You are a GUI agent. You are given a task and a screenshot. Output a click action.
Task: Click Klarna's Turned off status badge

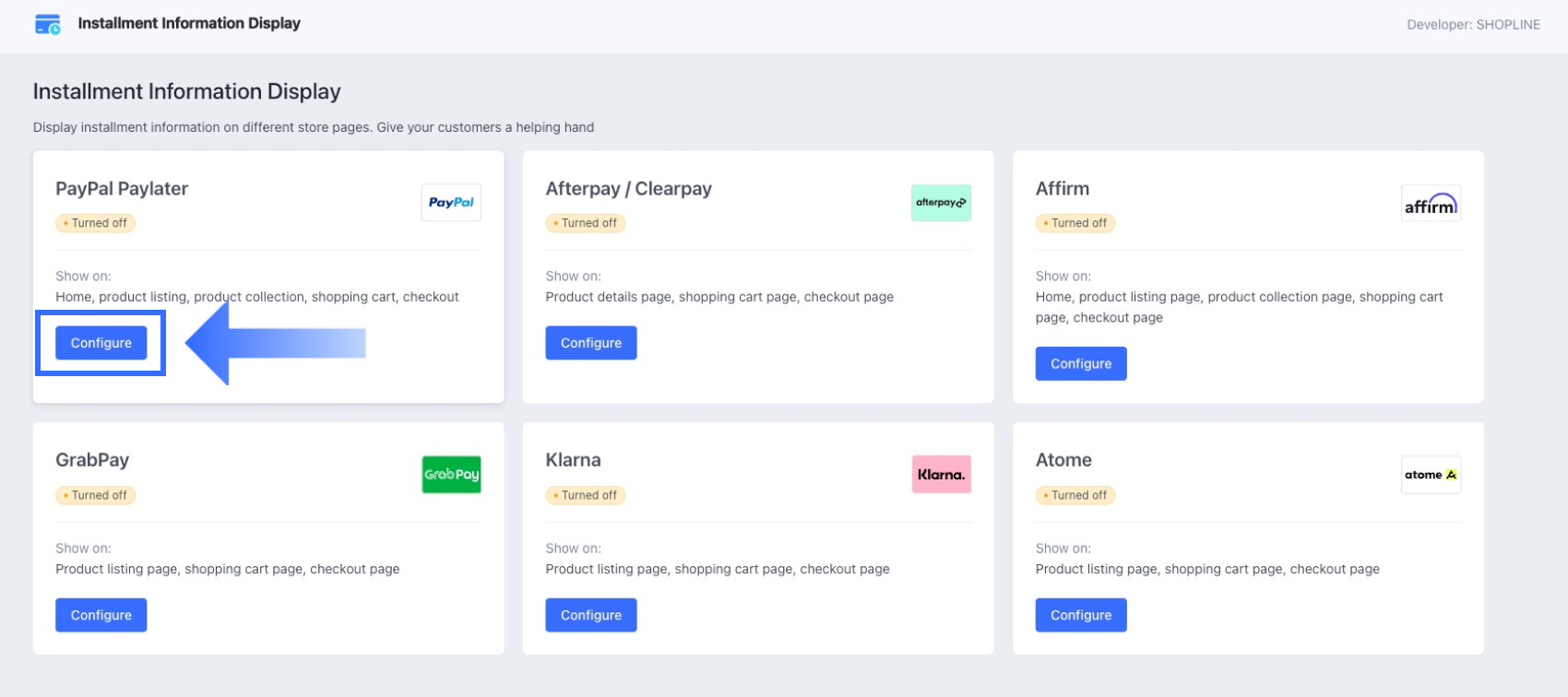click(x=586, y=495)
